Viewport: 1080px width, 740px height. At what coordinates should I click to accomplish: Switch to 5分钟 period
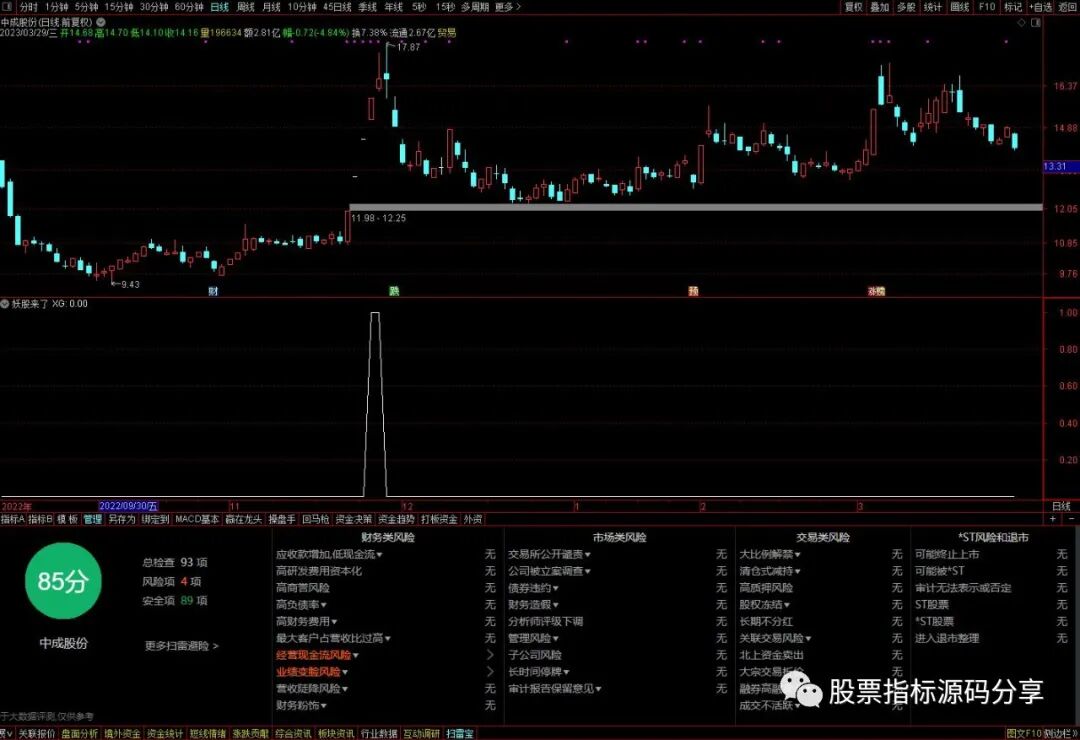(x=86, y=7)
